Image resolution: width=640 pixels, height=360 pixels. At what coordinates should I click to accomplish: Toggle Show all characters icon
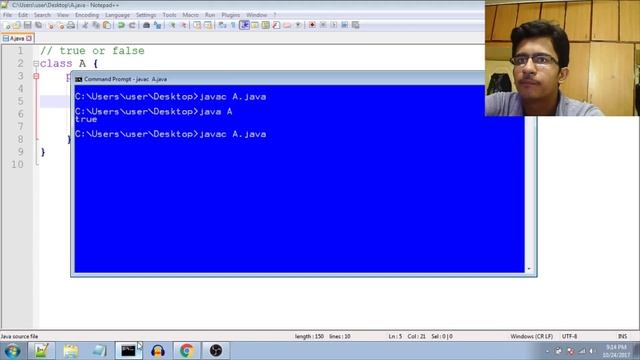[233, 25]
